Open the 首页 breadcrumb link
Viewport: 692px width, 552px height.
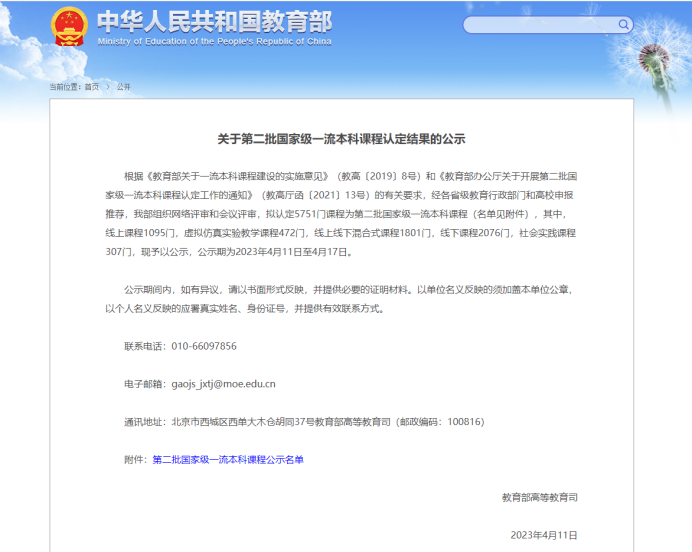91,87
